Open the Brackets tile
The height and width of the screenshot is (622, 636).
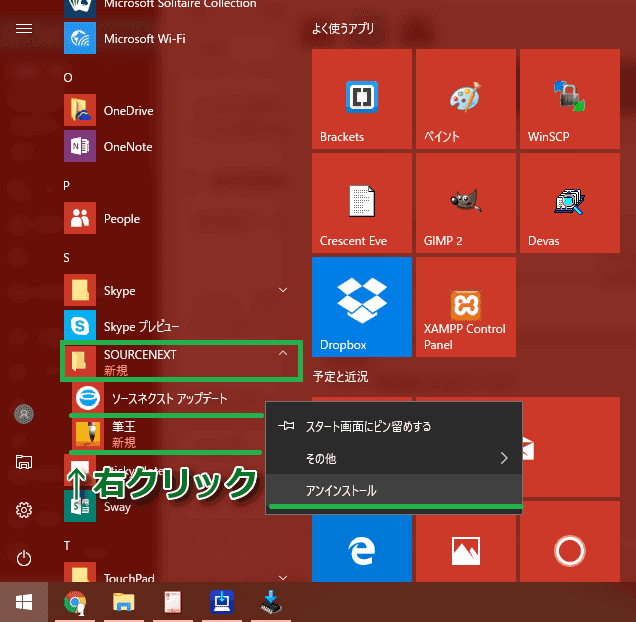tap(362, 99)
